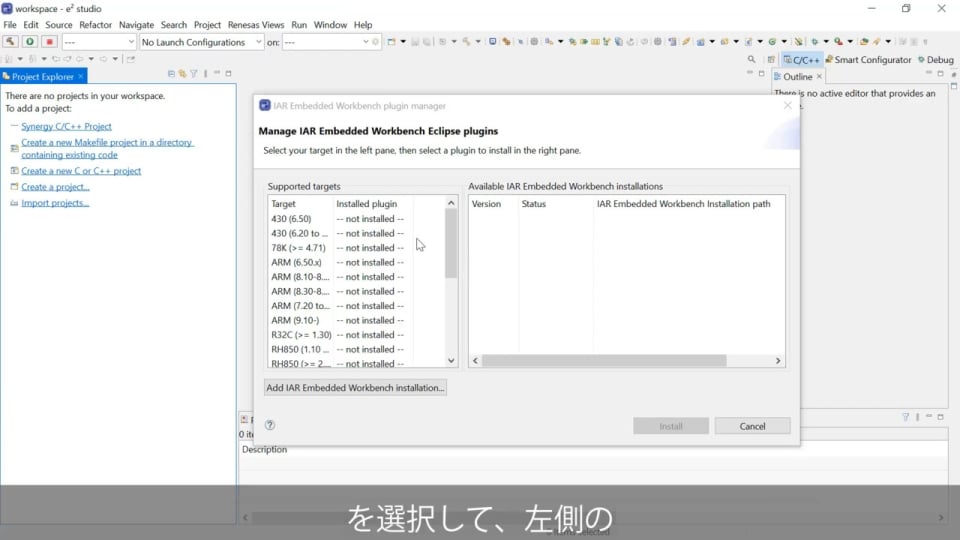960x540 pixels.
Task: Open the Window menu
Action: [x=330, y=25]
